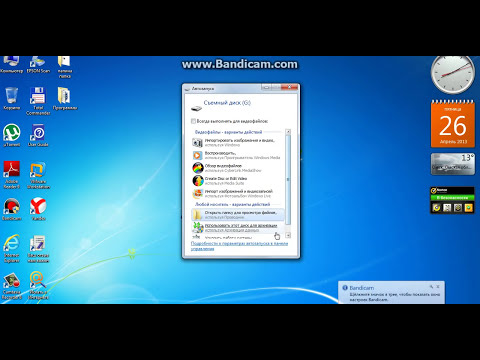Select the Adobe Reader shortcut
Screen dimensions: 480x360
pyautogui.click(x=12, y=175)
